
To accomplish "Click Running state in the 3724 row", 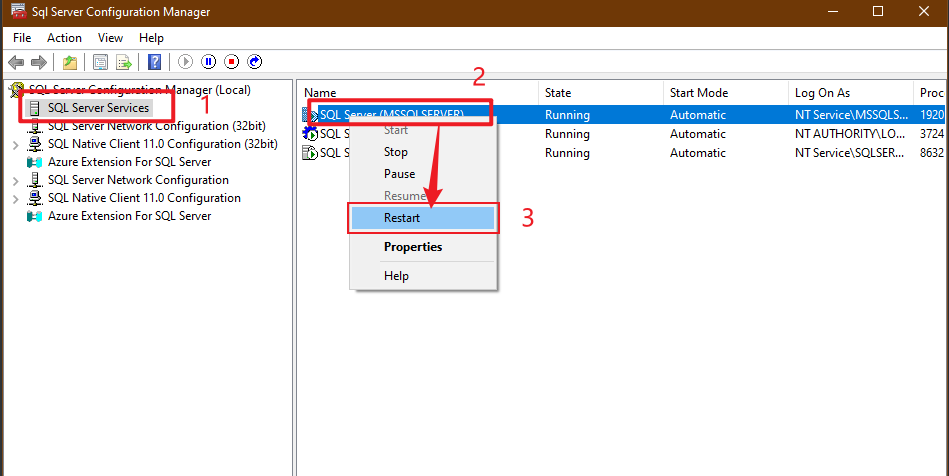I will (x=567, y=134).
